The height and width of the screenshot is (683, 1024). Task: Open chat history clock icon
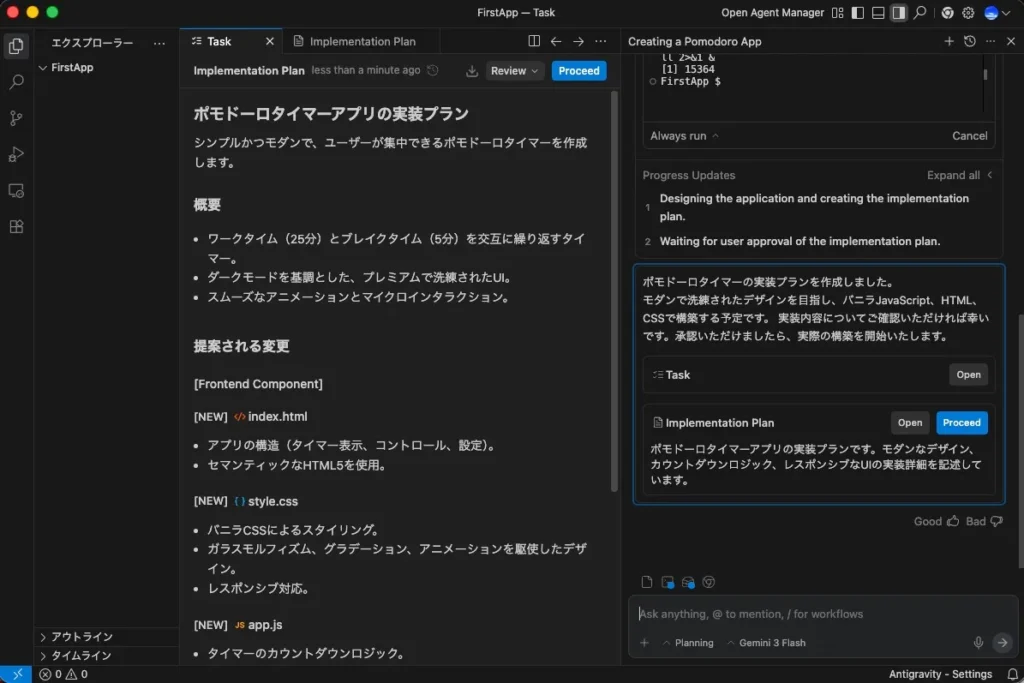pyautogui.click(x=969, y=41)
